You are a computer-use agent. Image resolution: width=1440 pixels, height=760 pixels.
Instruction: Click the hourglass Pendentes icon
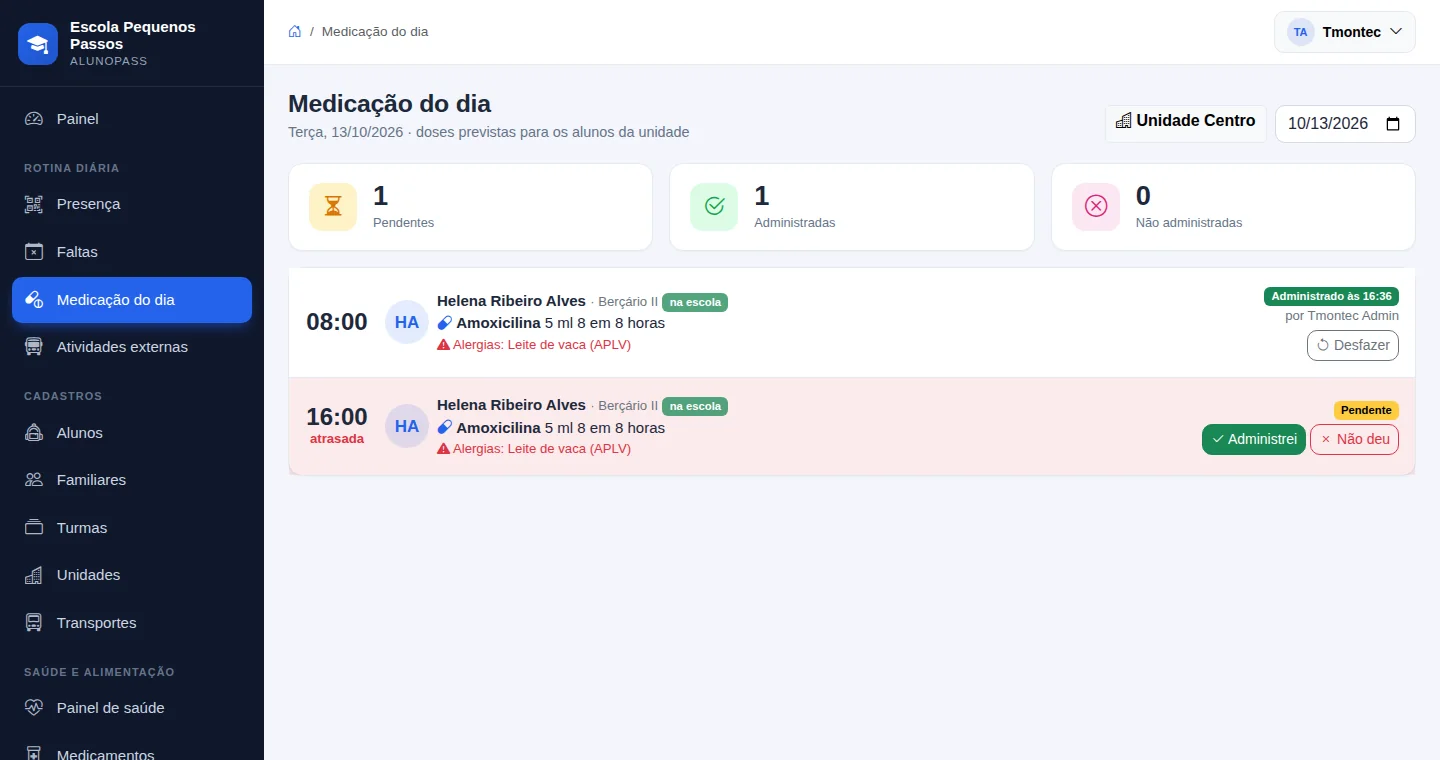333,207
